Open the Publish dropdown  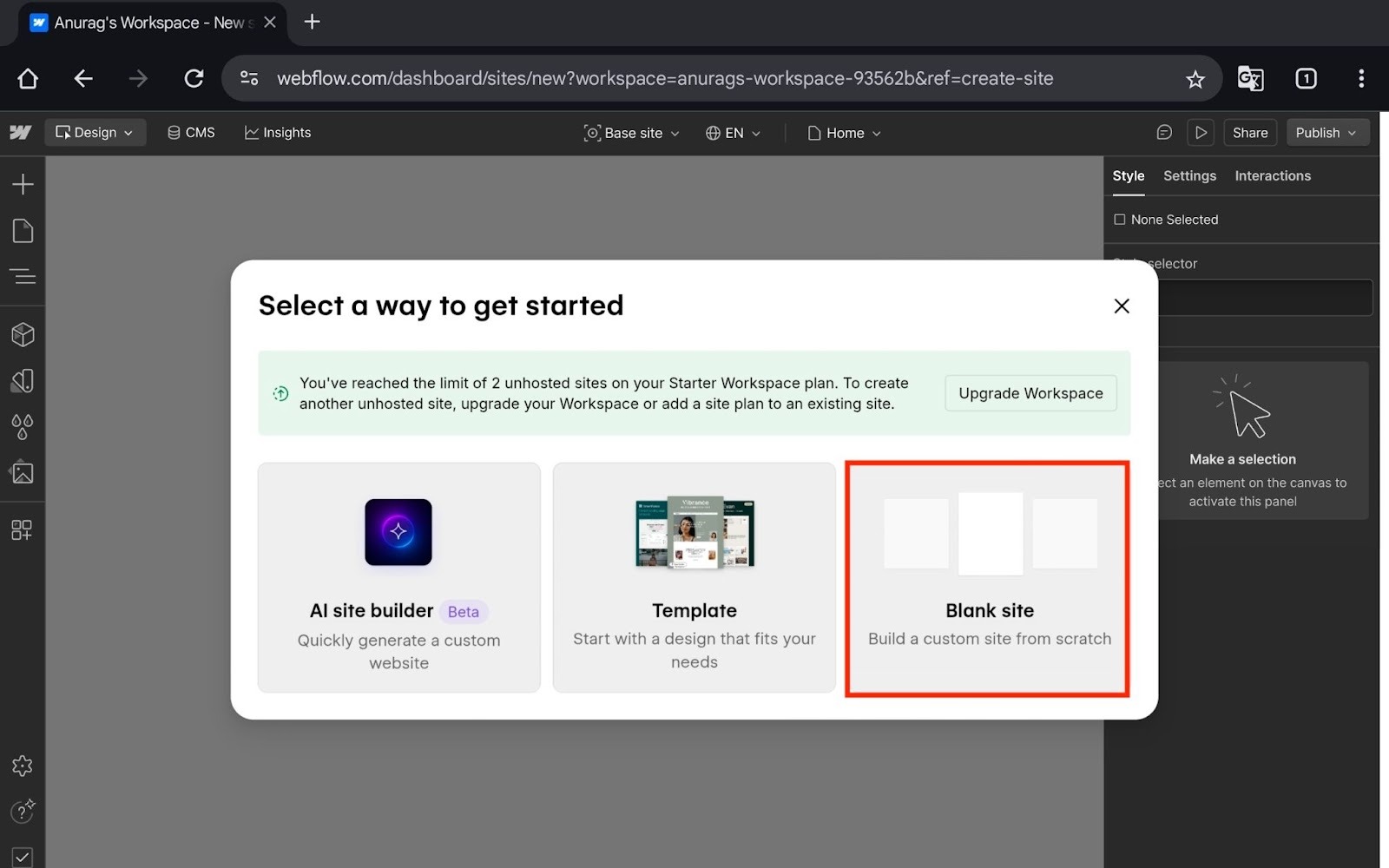point(1327,133)
